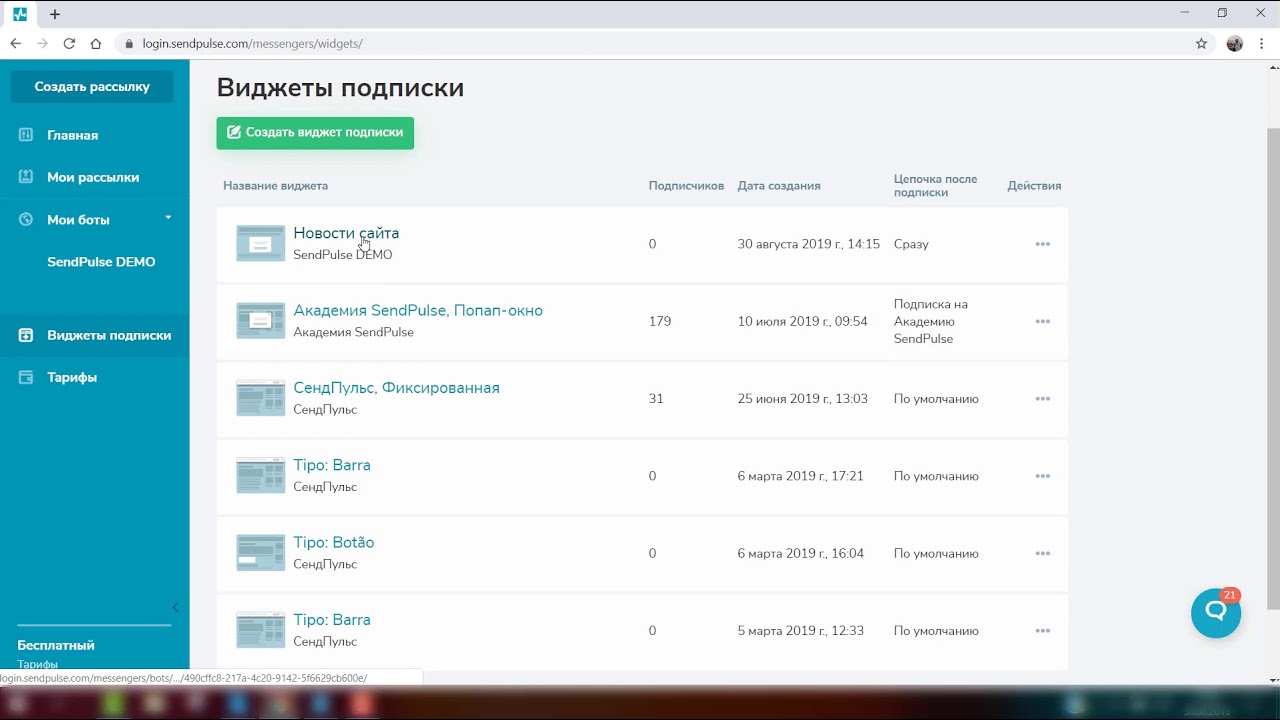Bookmark this page with the star icon
1280x720 pixels.
point(1202,43)
